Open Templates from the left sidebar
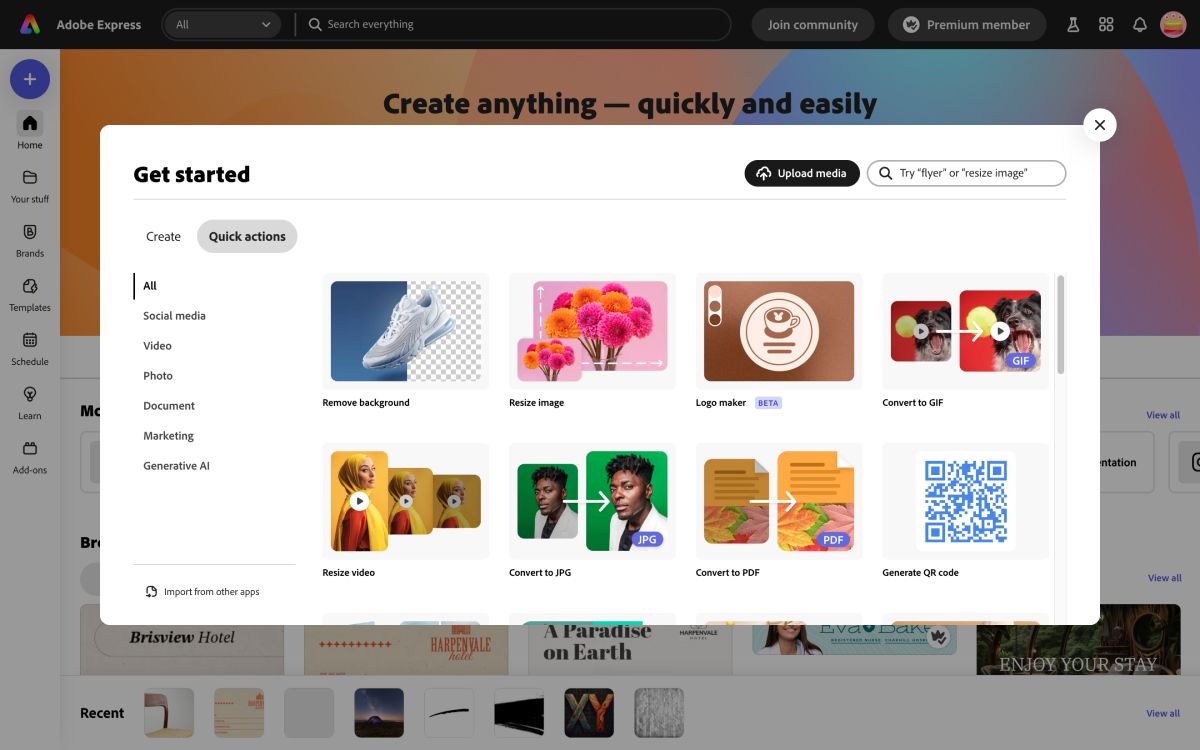Image resolution: width=1200 pixels, height=750 pixels. [x=29, y=290]
